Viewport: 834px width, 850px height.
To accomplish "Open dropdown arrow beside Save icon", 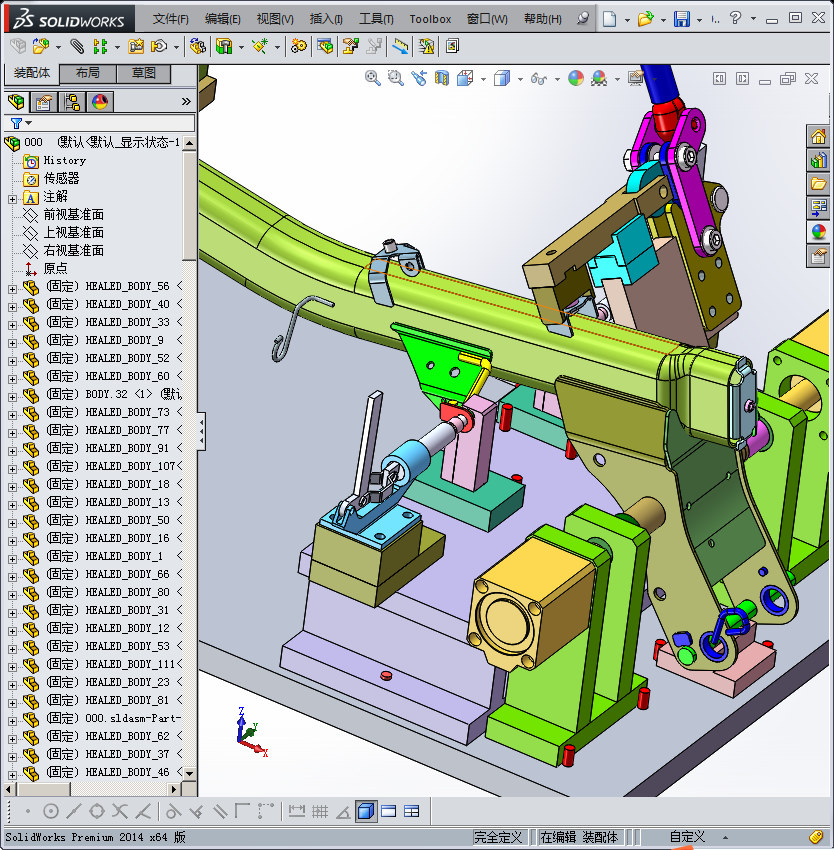I will pyautogui.click(x=700, y=20).
